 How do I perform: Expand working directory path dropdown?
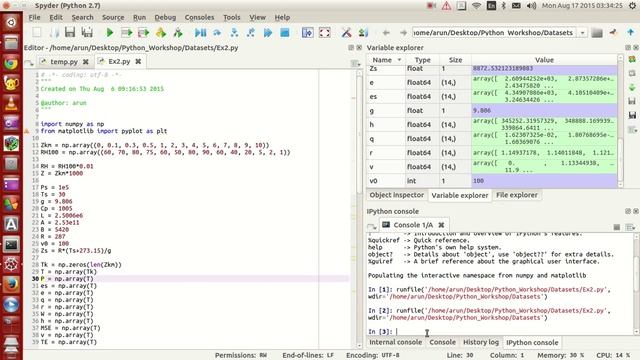[582, 33]
